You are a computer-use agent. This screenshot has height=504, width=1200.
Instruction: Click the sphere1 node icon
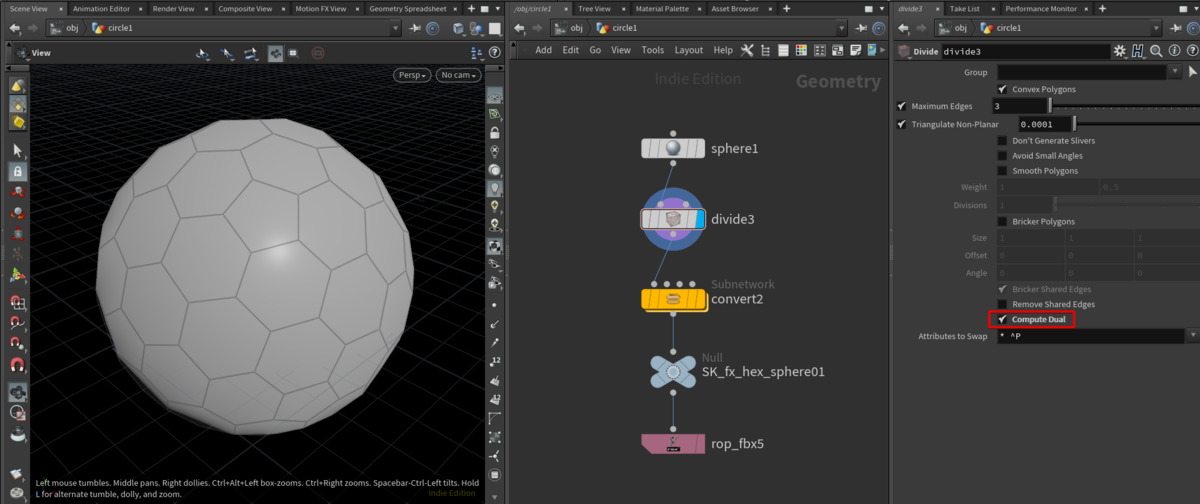click(x=673, y=148)
